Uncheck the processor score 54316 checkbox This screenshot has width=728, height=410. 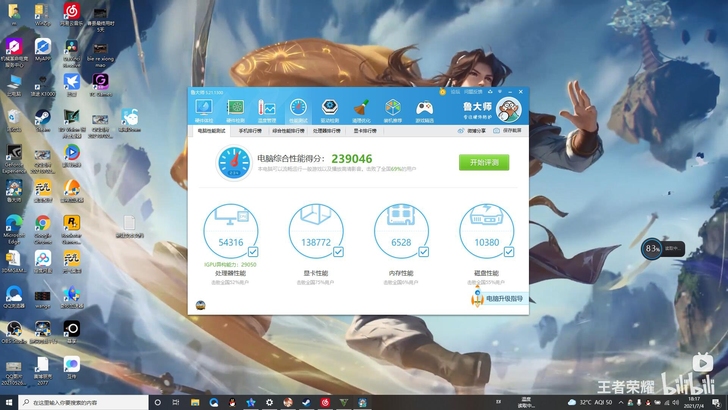click(x=253, y=252)
